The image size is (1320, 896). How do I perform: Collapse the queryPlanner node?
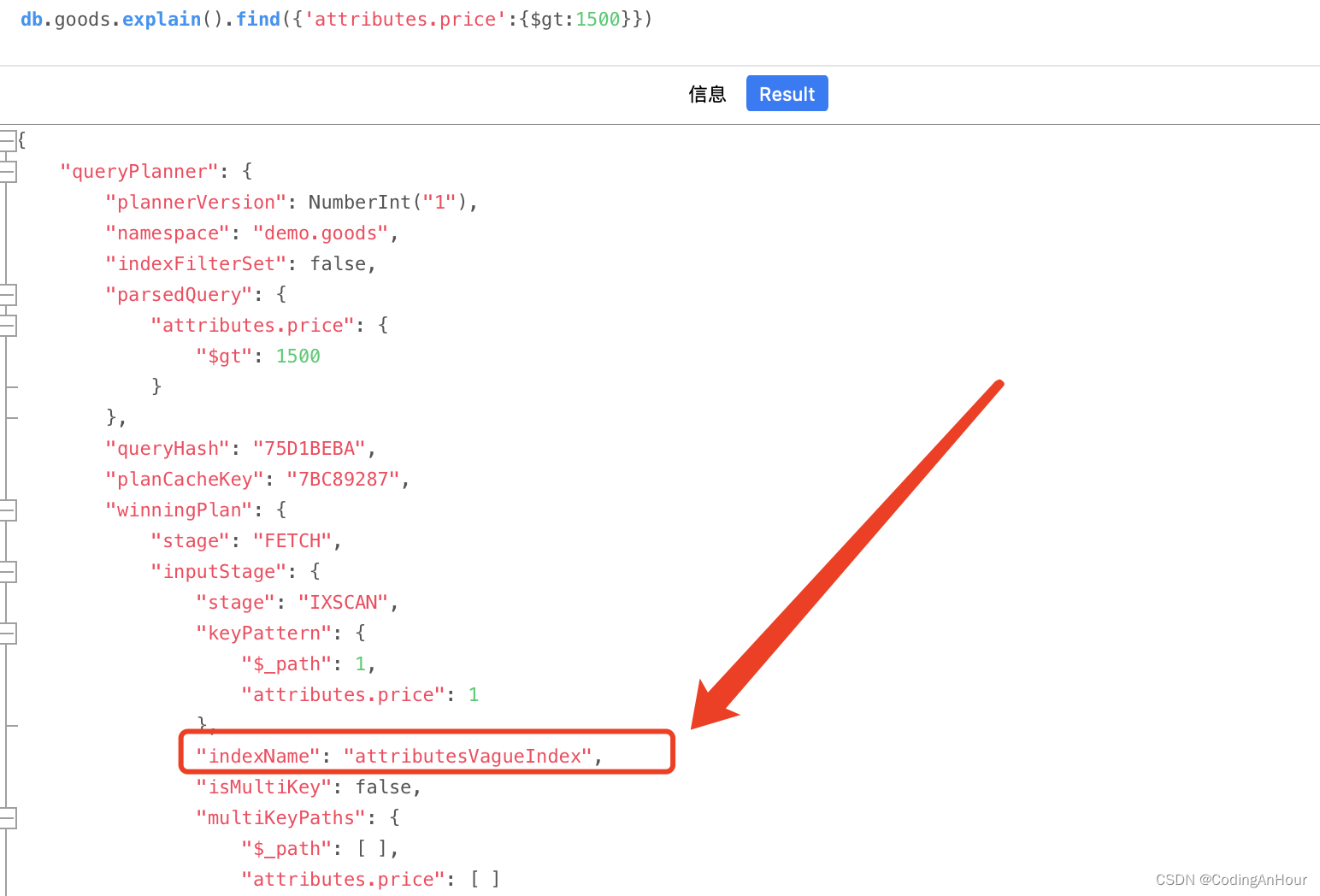[8, 172]
